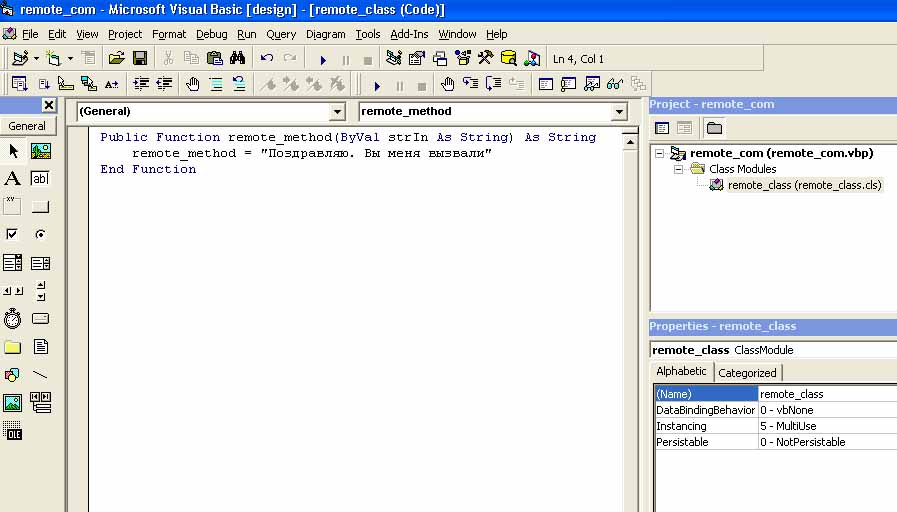
Task: Start the project with the Run arrow
Action: [x=323, y=59]
